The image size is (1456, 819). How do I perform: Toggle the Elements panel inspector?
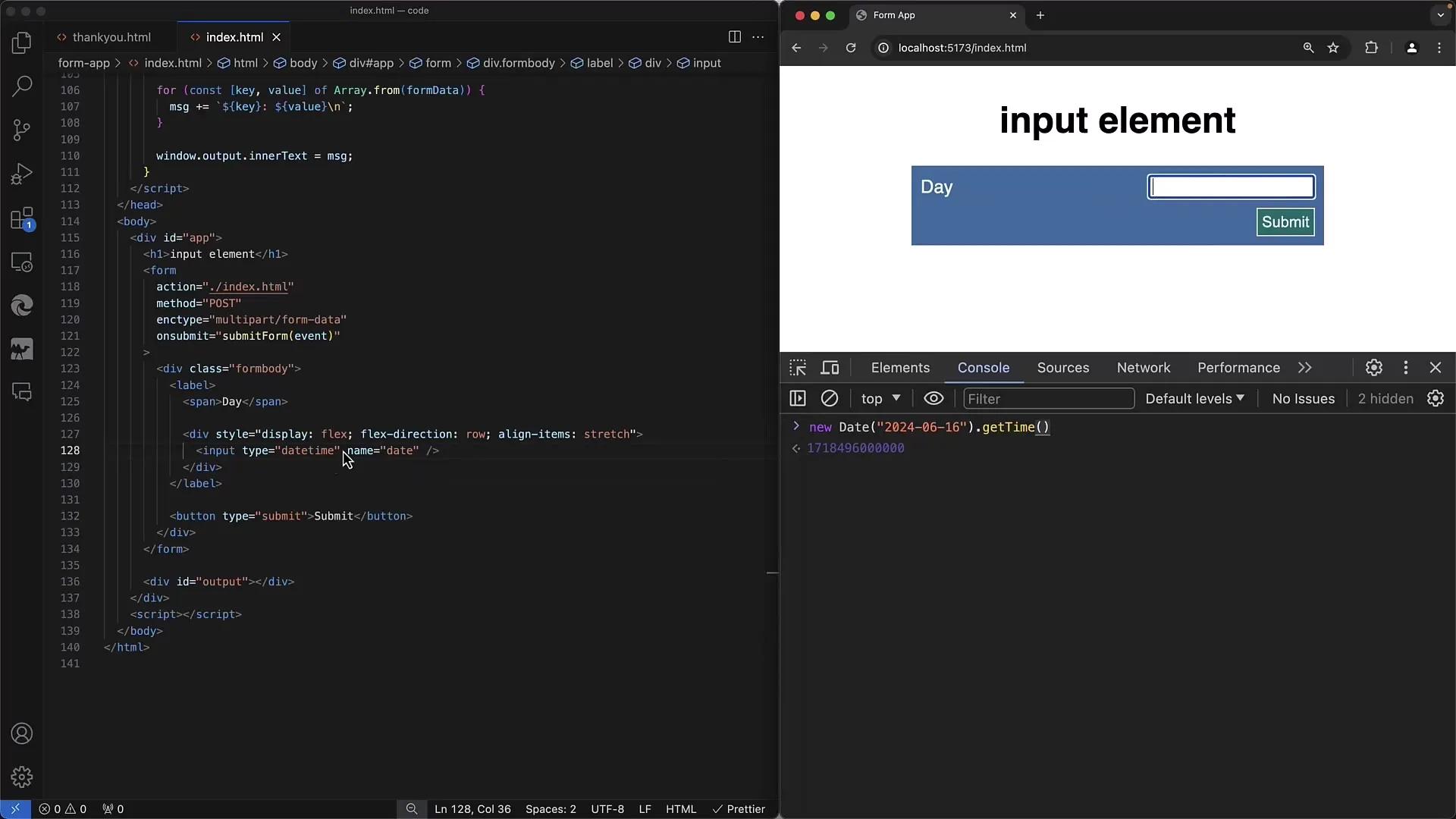(x=797, y=367)
